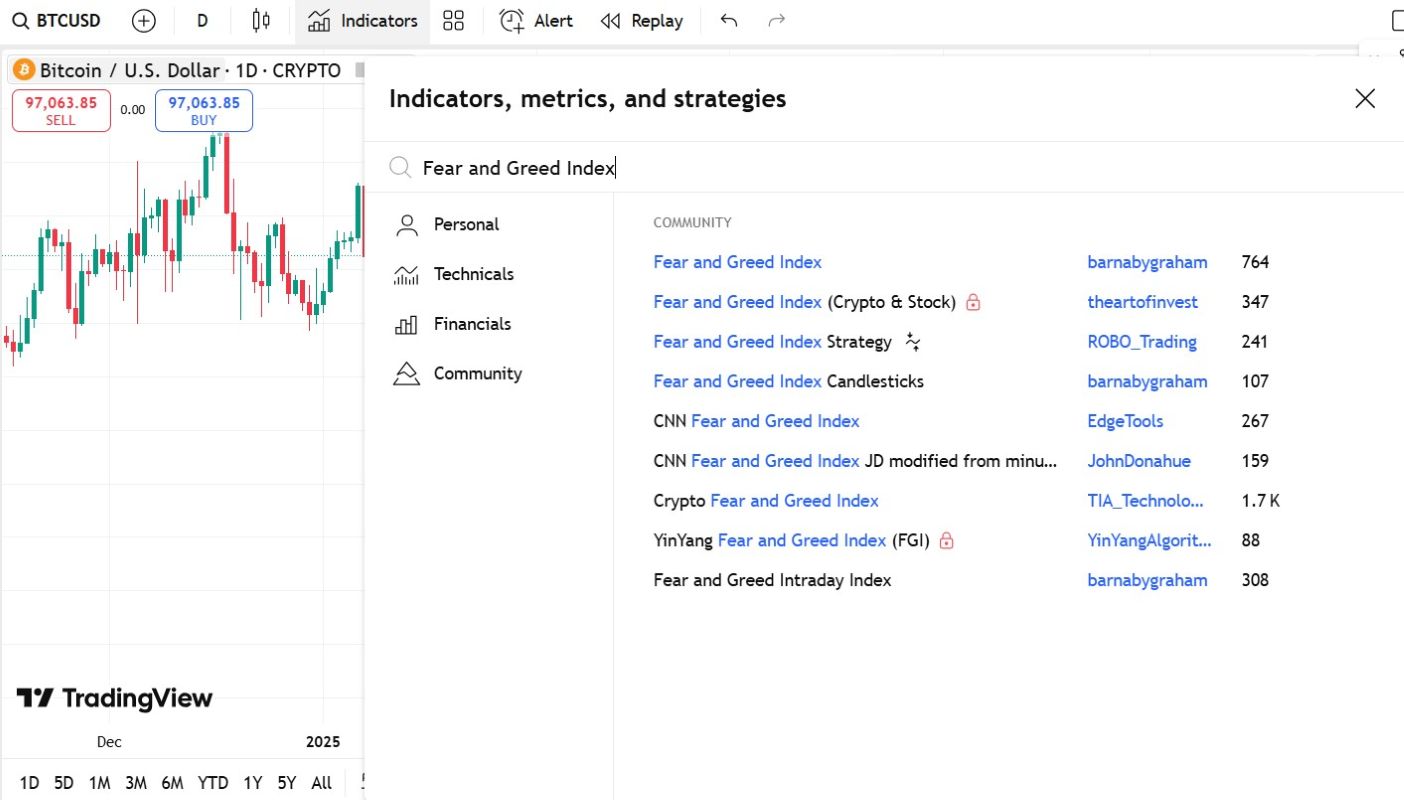1404x800 pixels.
Task: Click the add symbol plus icon
Action: click(144, 20)
